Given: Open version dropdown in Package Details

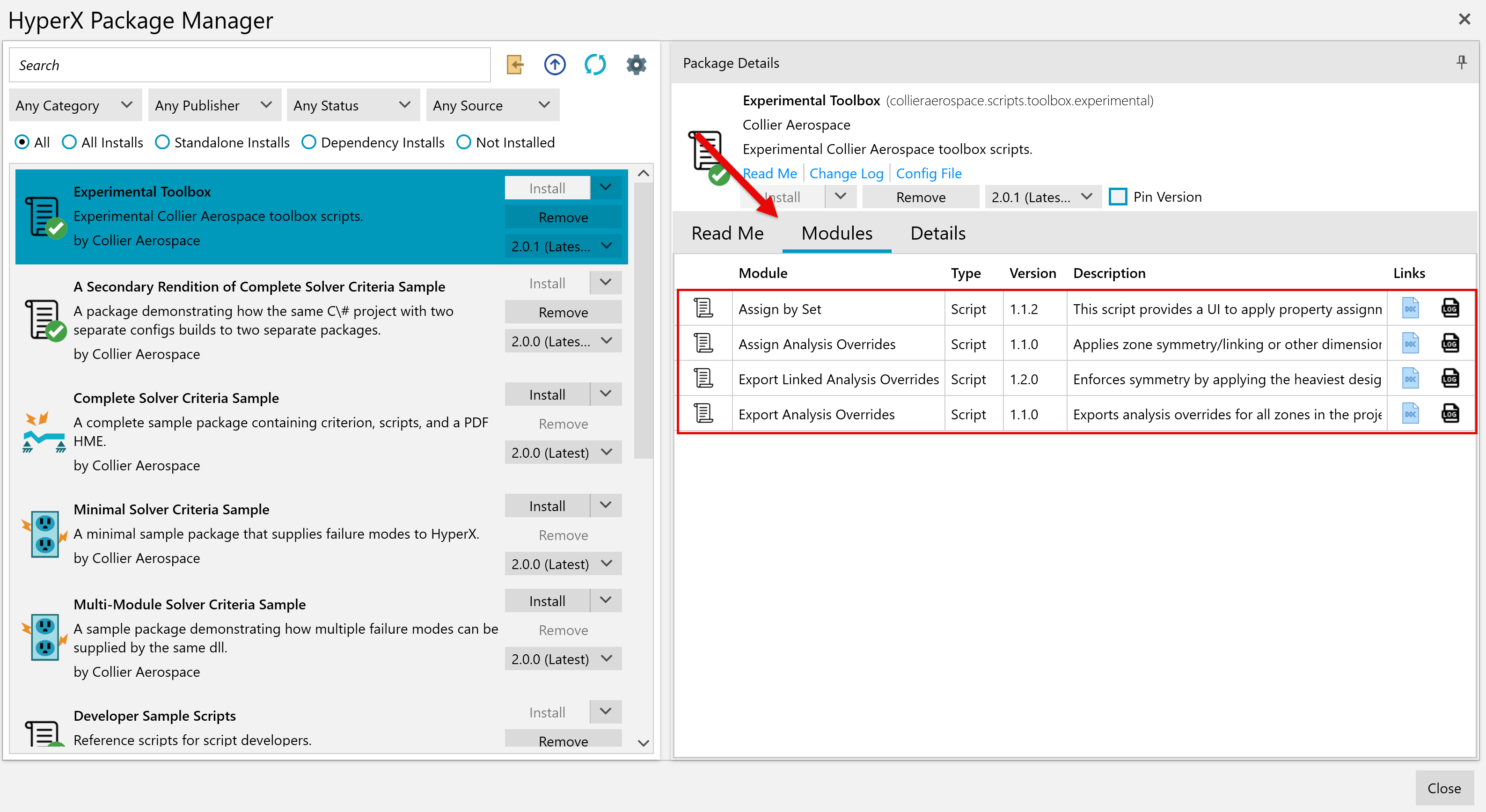Looking at the screenshot, I should [1043, 197].
